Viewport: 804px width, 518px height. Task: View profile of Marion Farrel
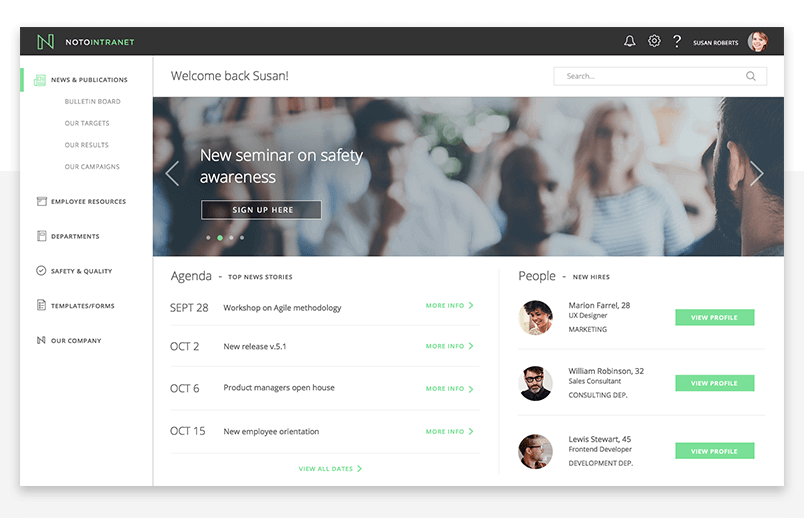pos(715,317)
